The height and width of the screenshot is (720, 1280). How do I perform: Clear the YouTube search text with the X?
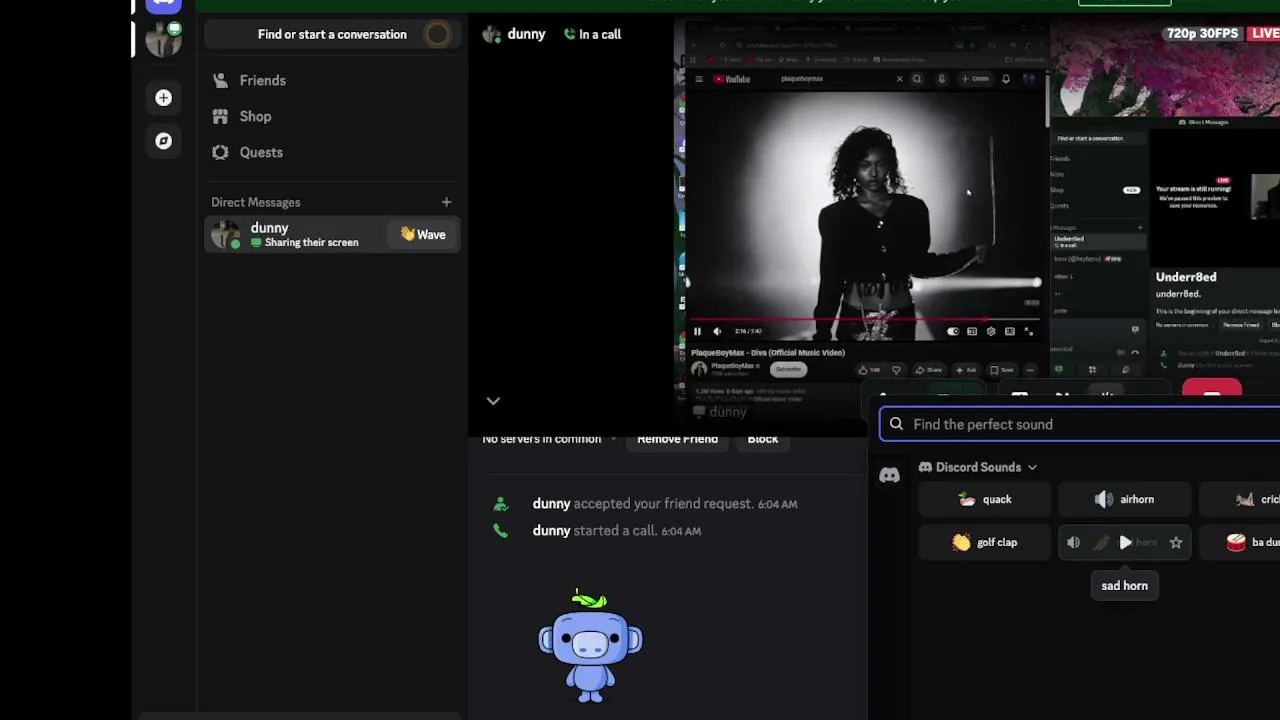point(899,79)
